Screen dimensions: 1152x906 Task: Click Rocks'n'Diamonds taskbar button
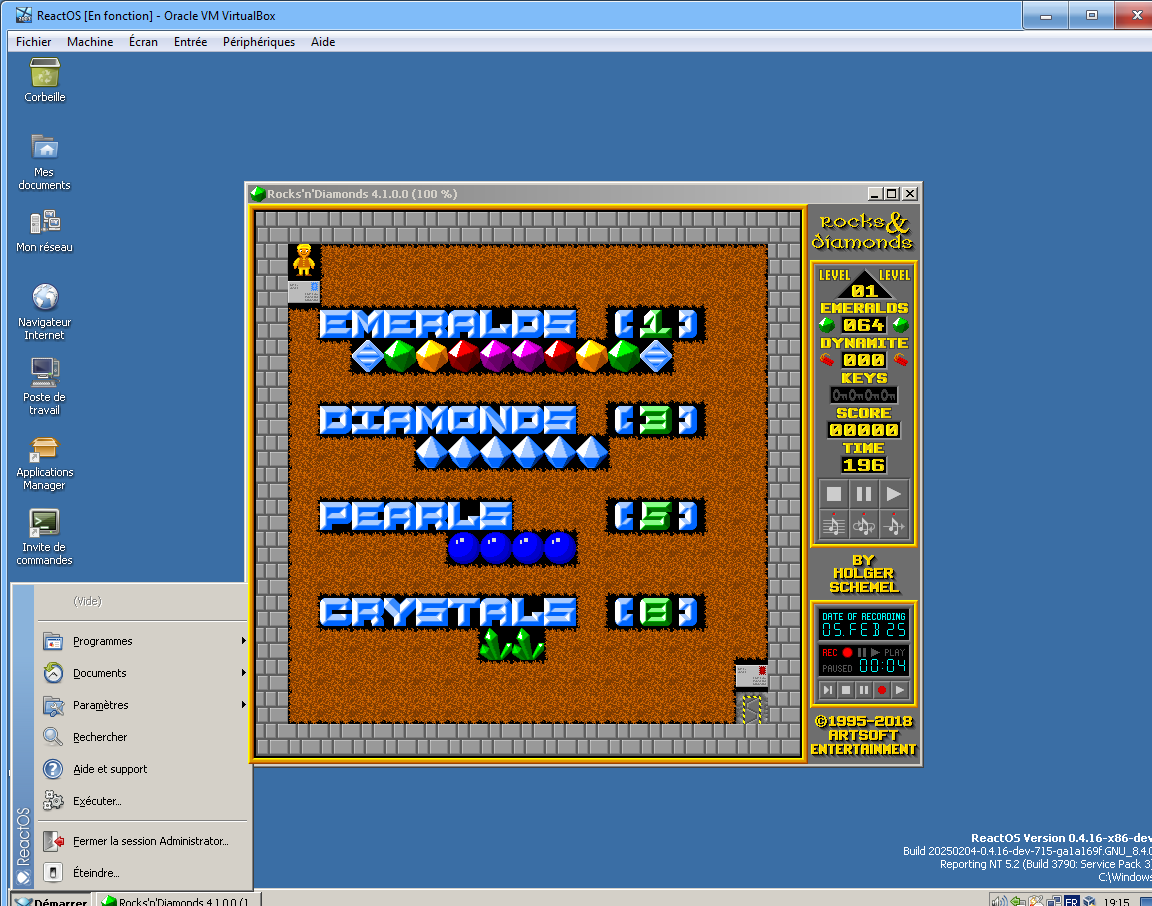[x=177, y=900]
